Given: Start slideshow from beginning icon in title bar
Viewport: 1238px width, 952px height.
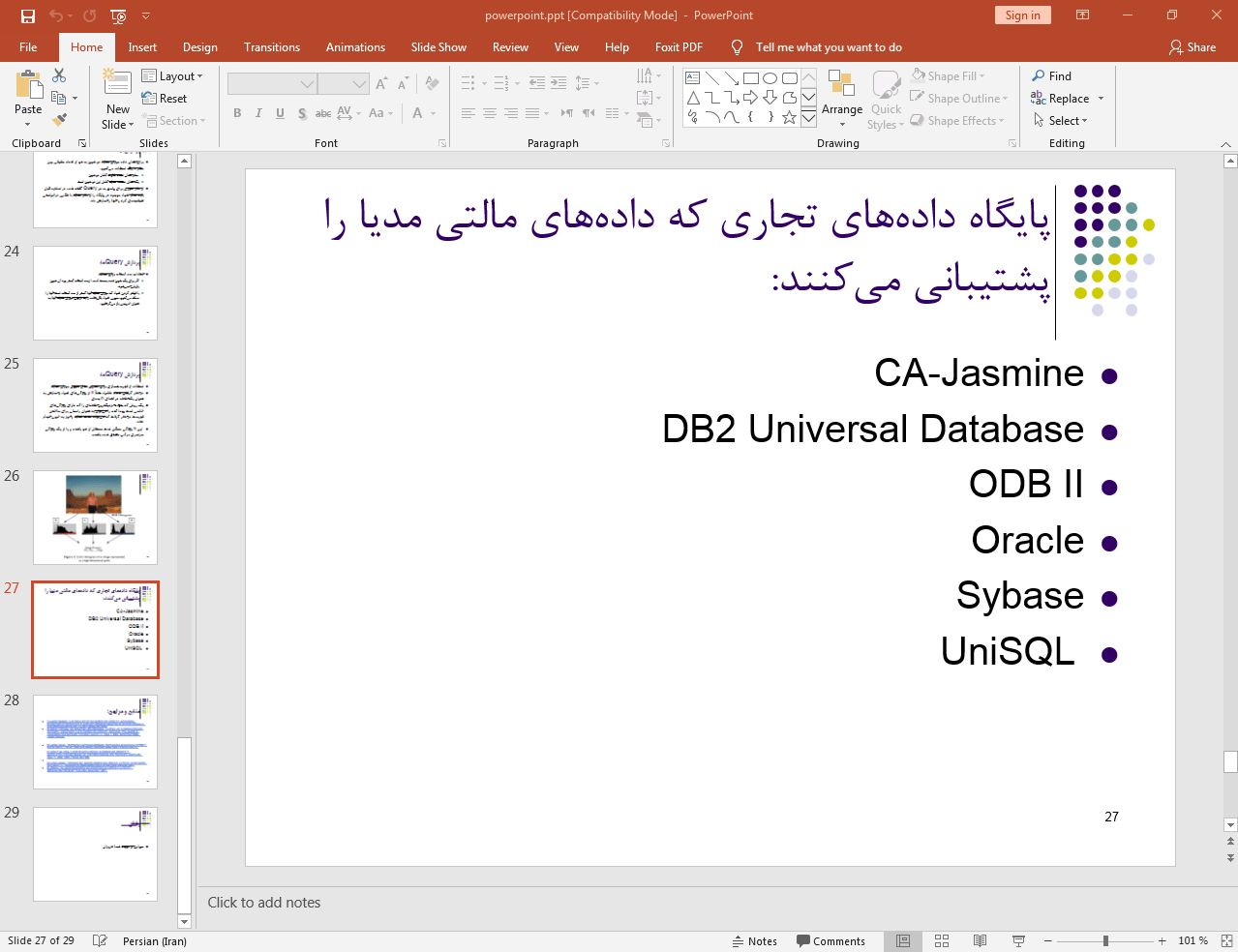Looking at the screenshot, I should coord(118,15).
